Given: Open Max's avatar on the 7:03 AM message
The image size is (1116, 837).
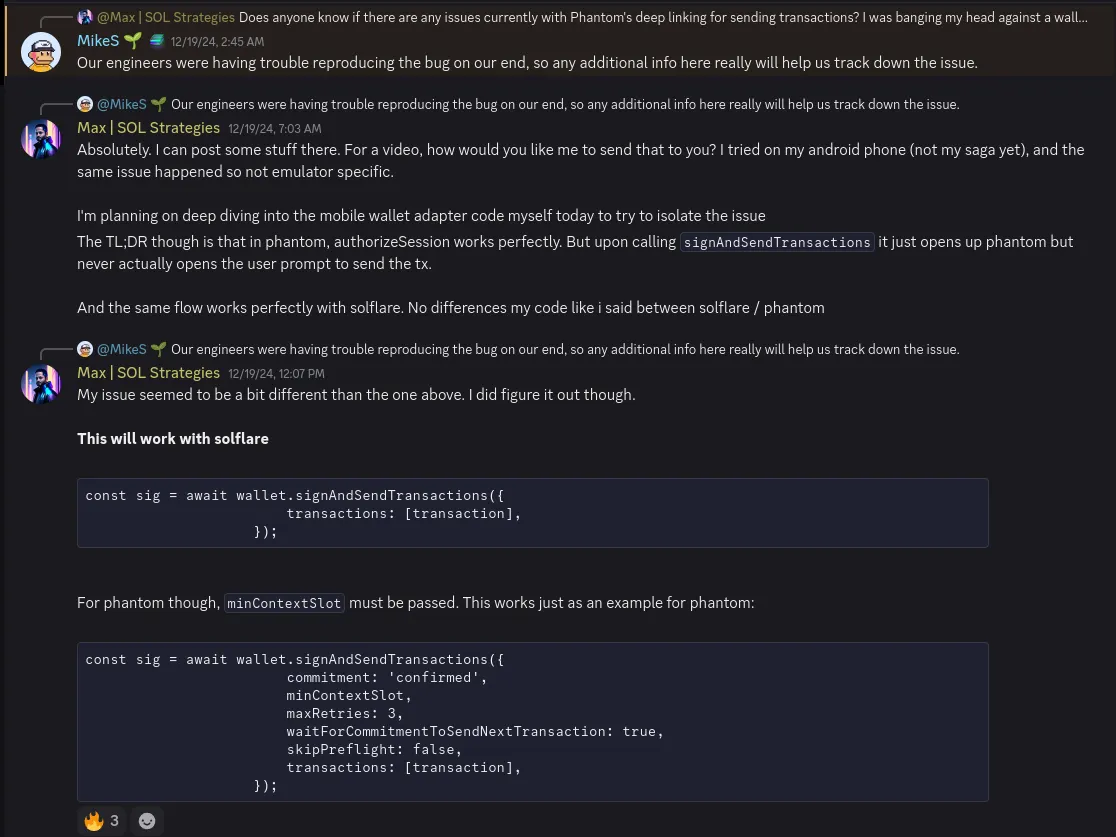Looking at the screenshot, I should click(x=41, y=139).
